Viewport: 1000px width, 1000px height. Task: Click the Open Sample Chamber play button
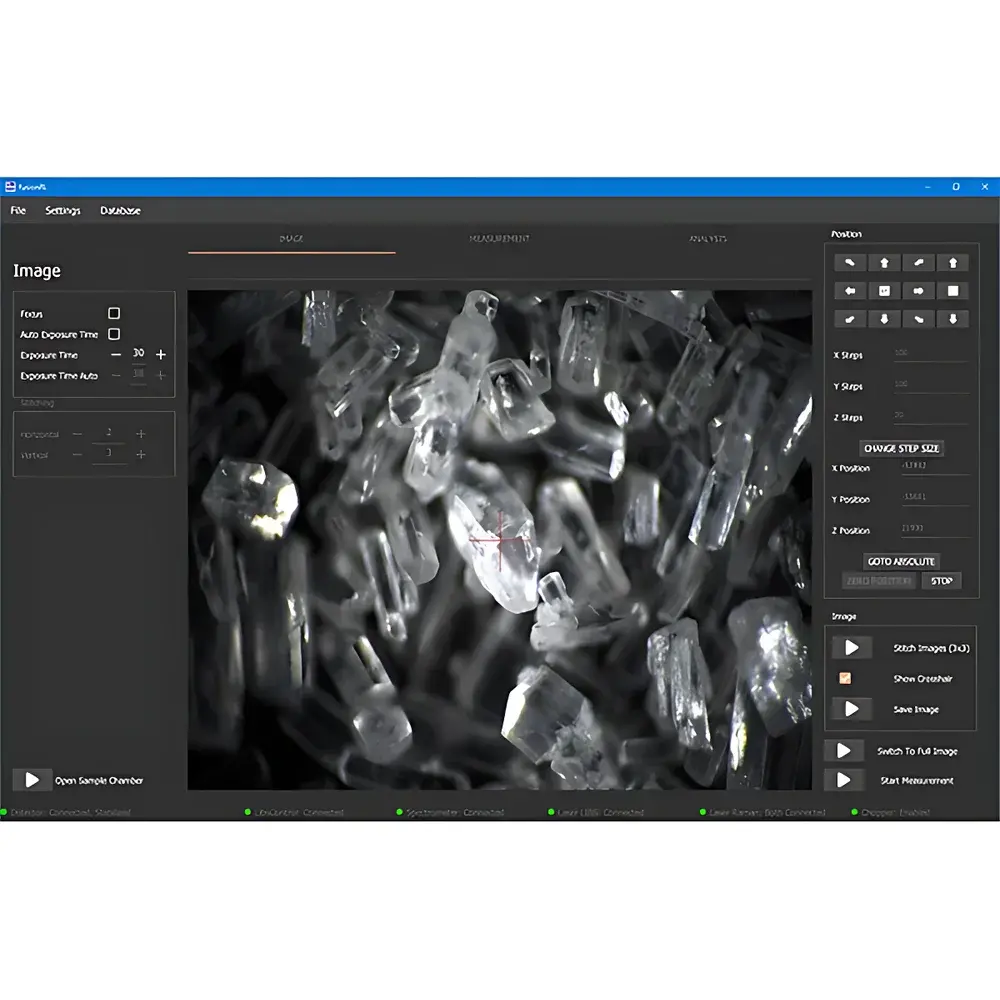pos(32,780)
